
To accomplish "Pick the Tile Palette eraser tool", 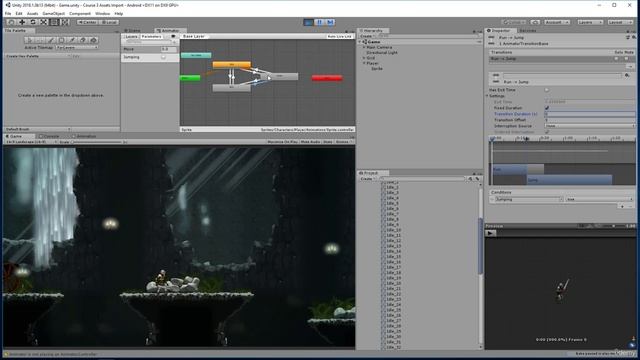I will coord(83,40).
